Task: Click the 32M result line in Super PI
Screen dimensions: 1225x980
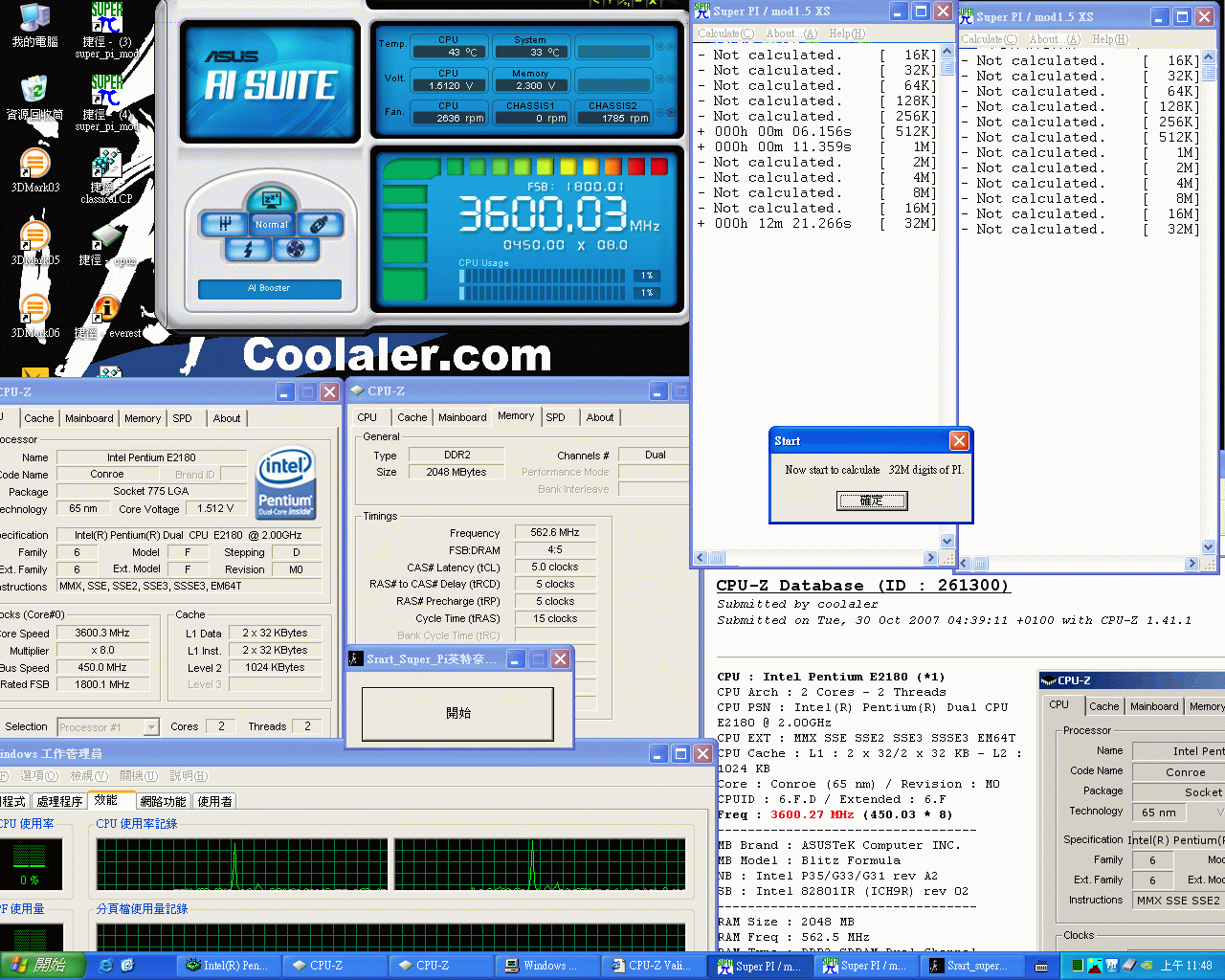Action: click(816, 223)
